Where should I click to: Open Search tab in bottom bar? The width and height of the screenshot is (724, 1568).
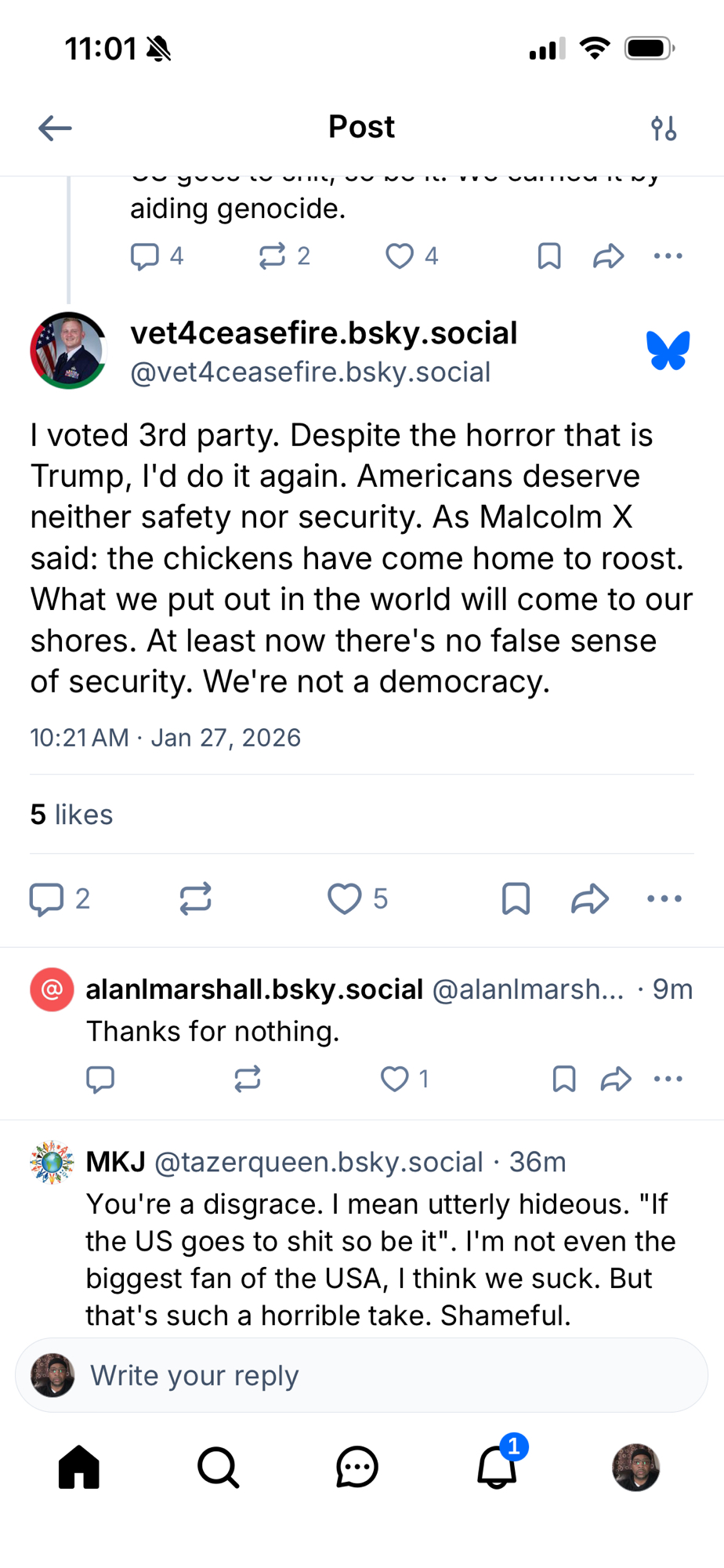(218, 1467)
